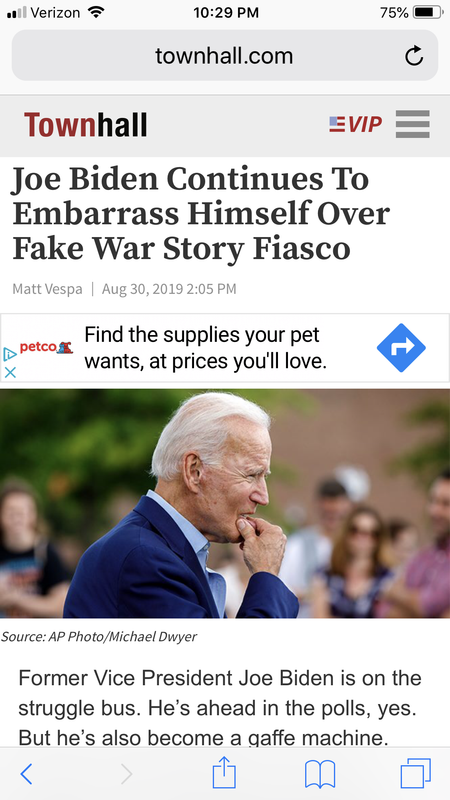Go back with the Safari back arrow
The width and height of the screenshot is (450, 800).
pyautogui.click(x=26, y=774)
